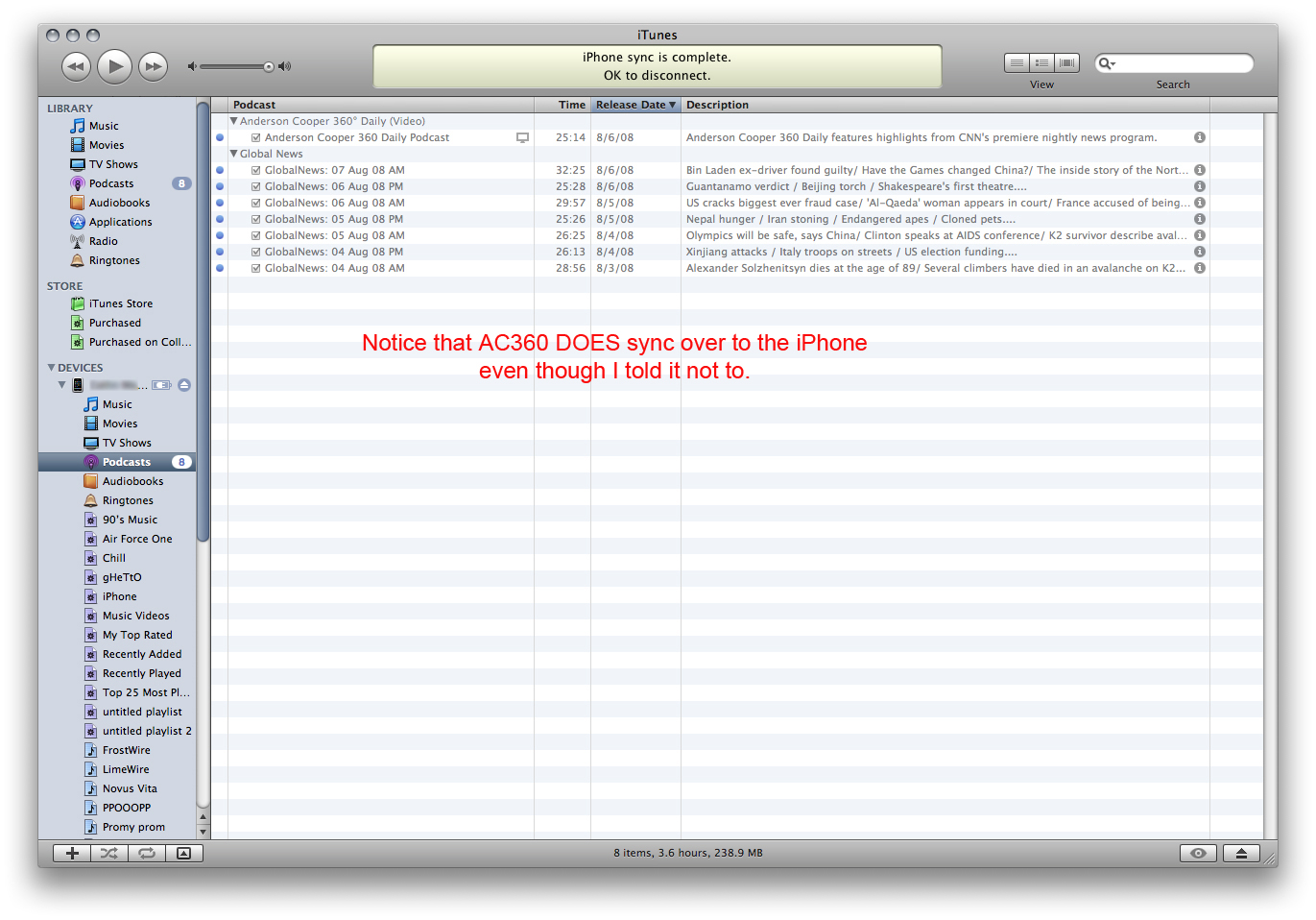Click the video icon on Anderson Cooper row

522,137
